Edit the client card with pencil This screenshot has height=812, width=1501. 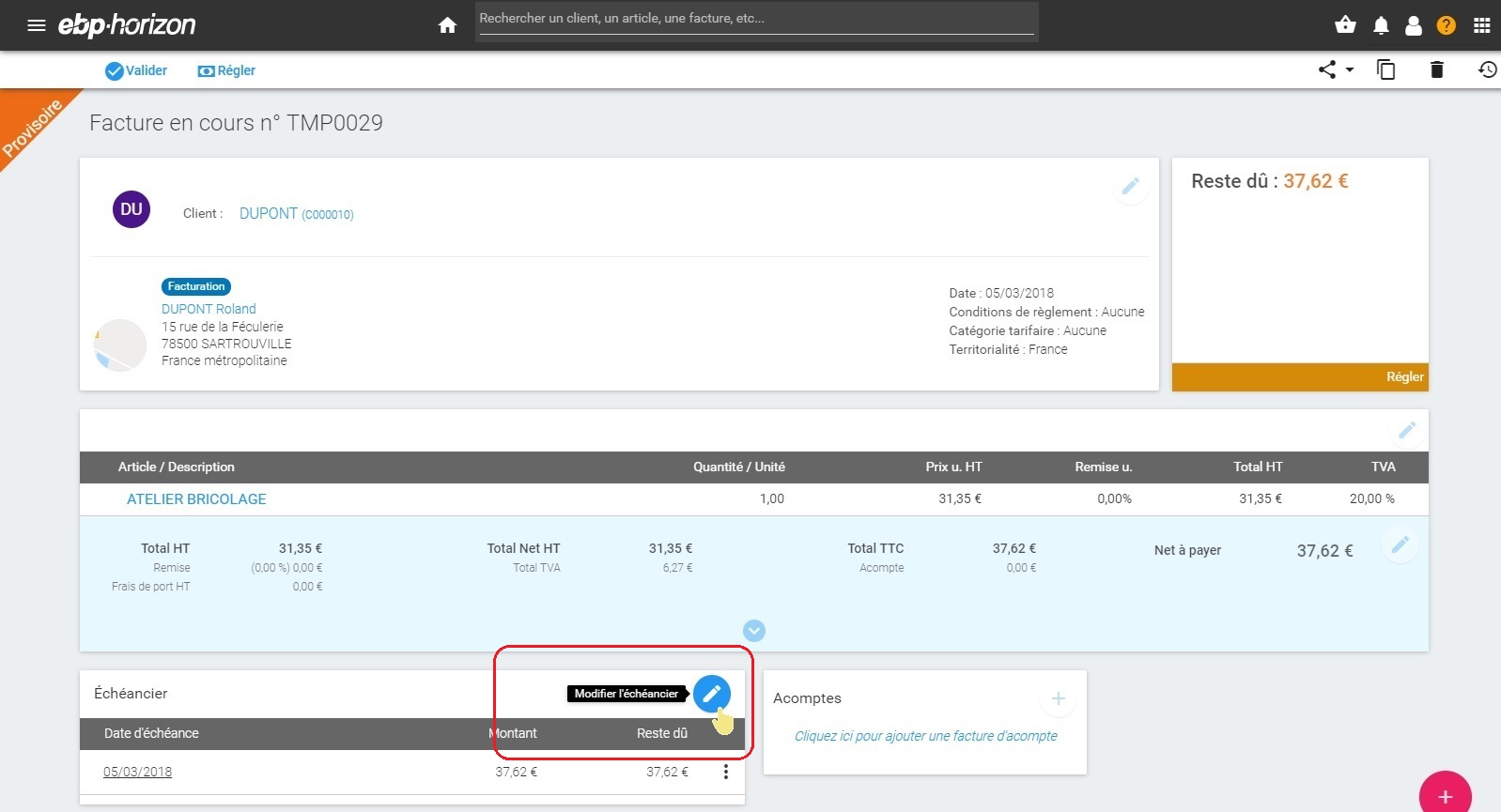click(1130, 186)
